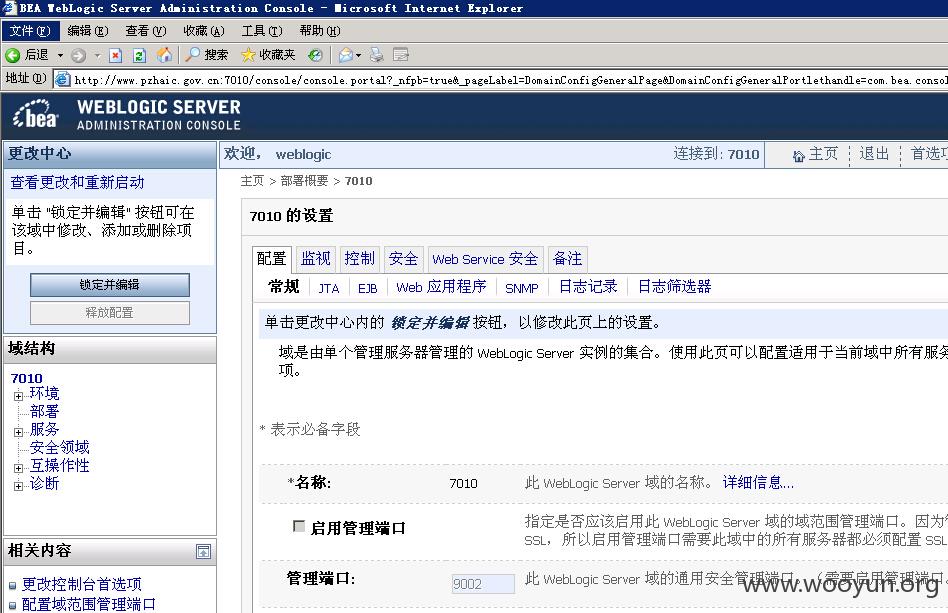Click the 管理端口 field showing 9002
The height and width of the screenshot is (613, 948).
[483, 584]
